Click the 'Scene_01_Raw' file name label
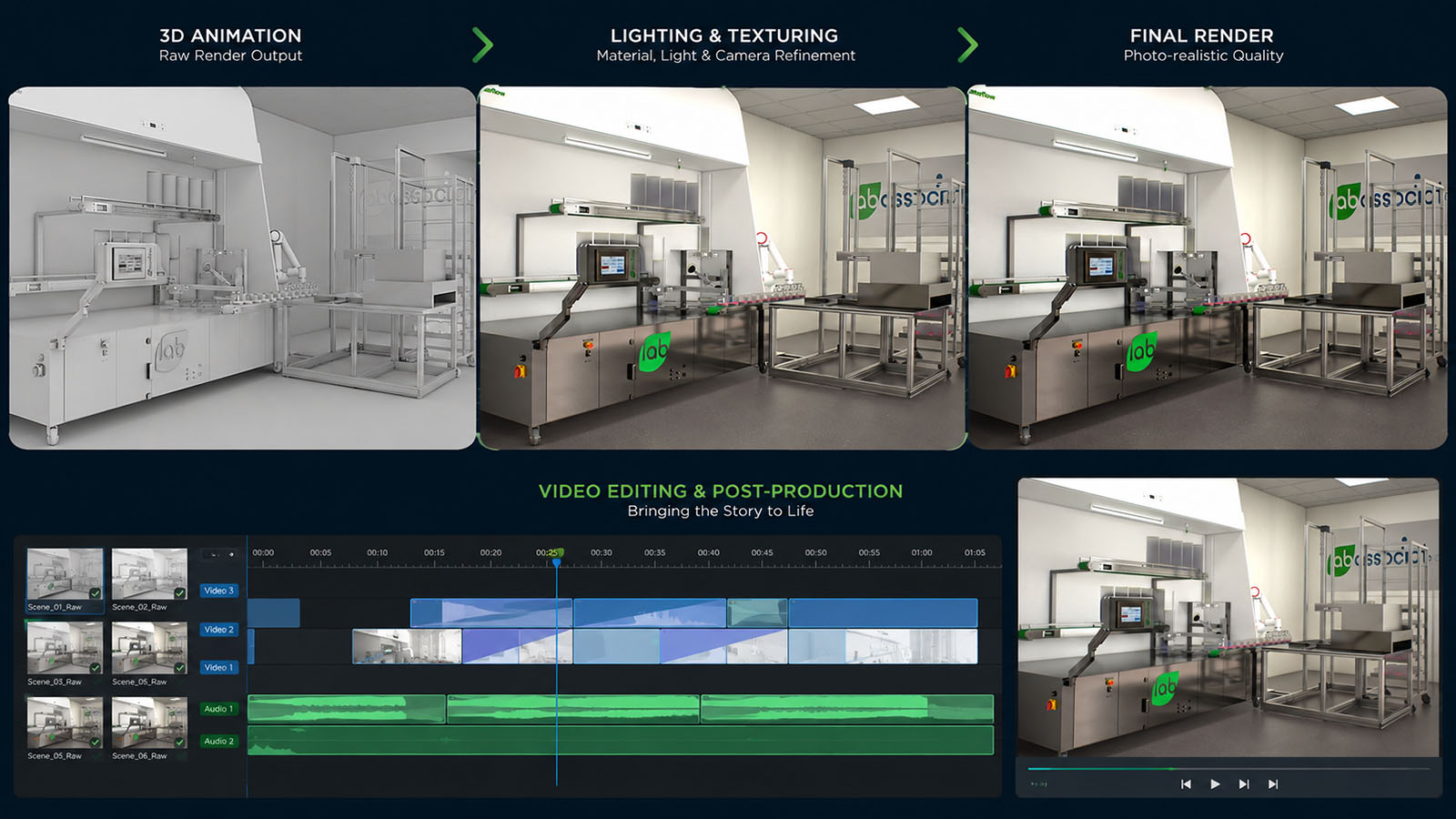Viewport: 1456px width, 819px height. 55,607
